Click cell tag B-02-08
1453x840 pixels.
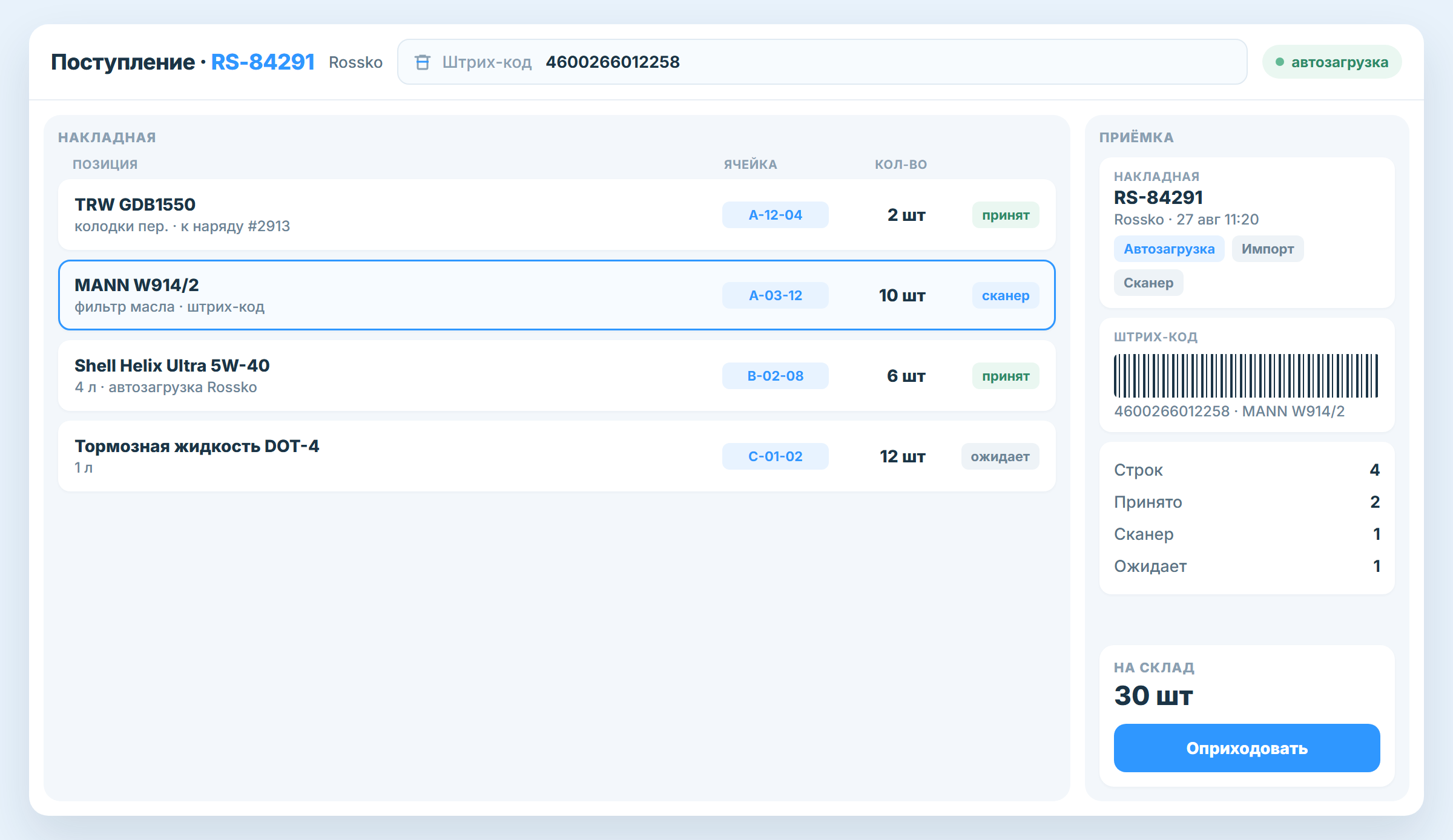[x=775, y=376]
